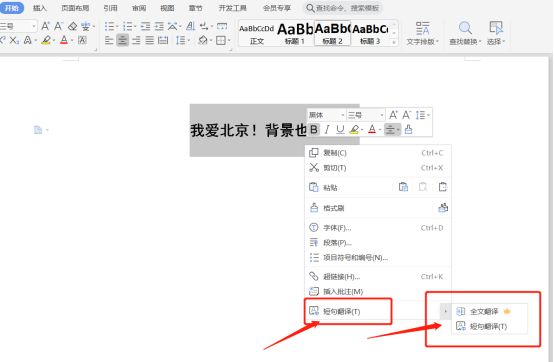Viewport: 554px width, 362px height.
Task: Toggle Italic in the mini toolbar
Action: 327,130
